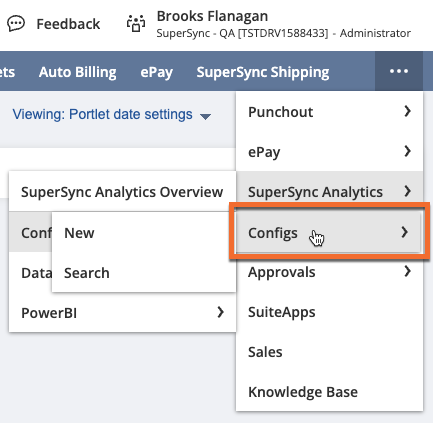The image size is (433, 423).
Task: Click the three-dot overflow menu button
Action: 399,71
